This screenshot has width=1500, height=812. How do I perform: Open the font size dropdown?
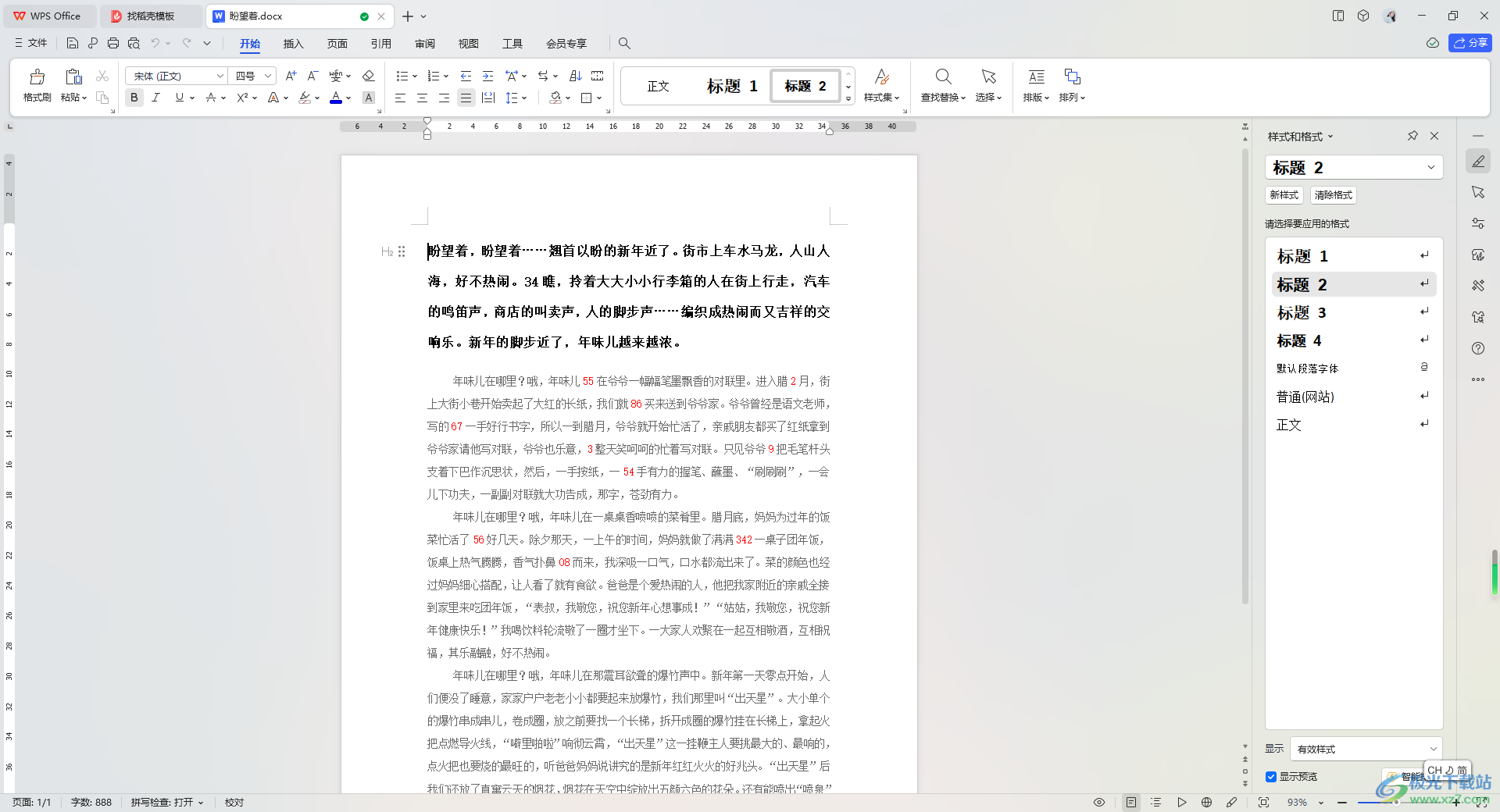point(268,76)
